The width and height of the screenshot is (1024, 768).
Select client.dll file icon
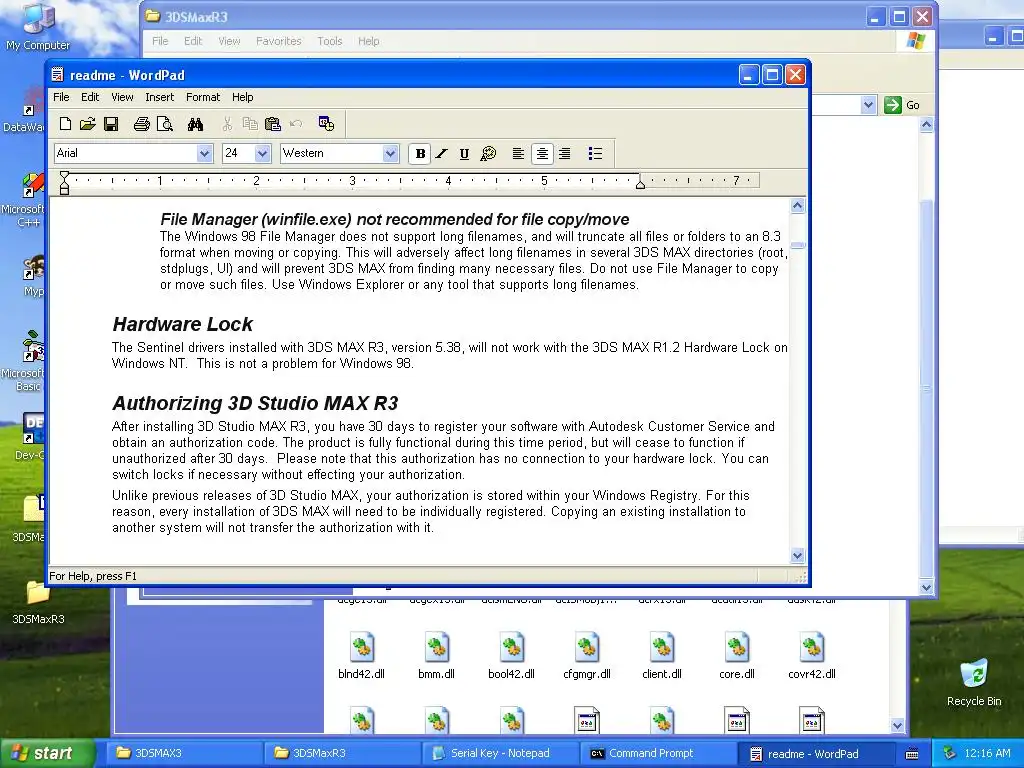click(662, 648)
